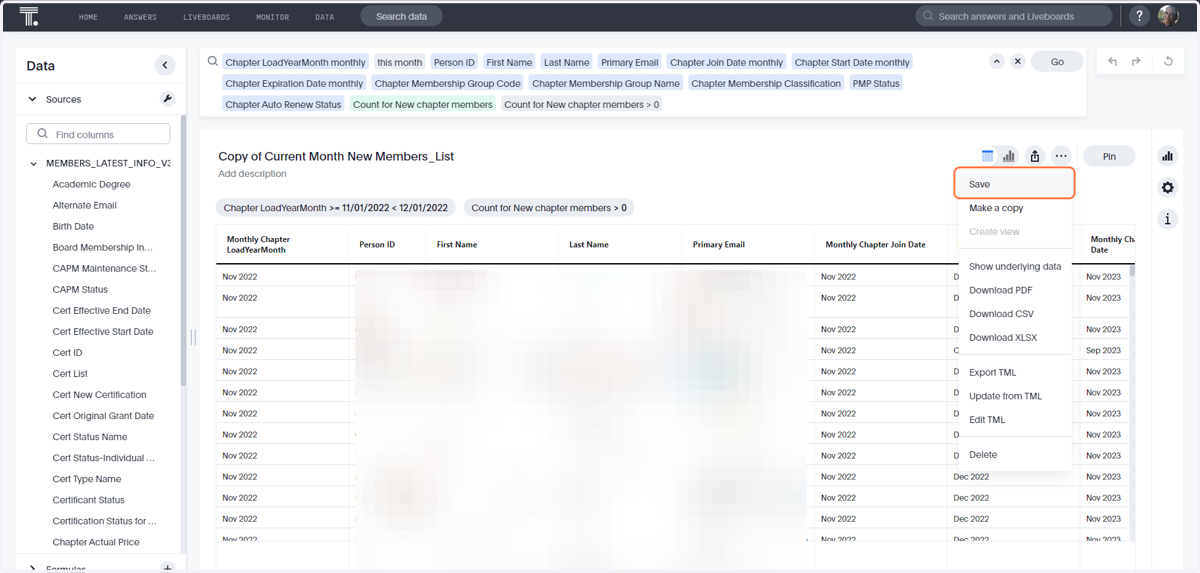This screenshot has width=1200, height=573.
Task: Open the Monitor tab
Action: (x=273, y=17)
